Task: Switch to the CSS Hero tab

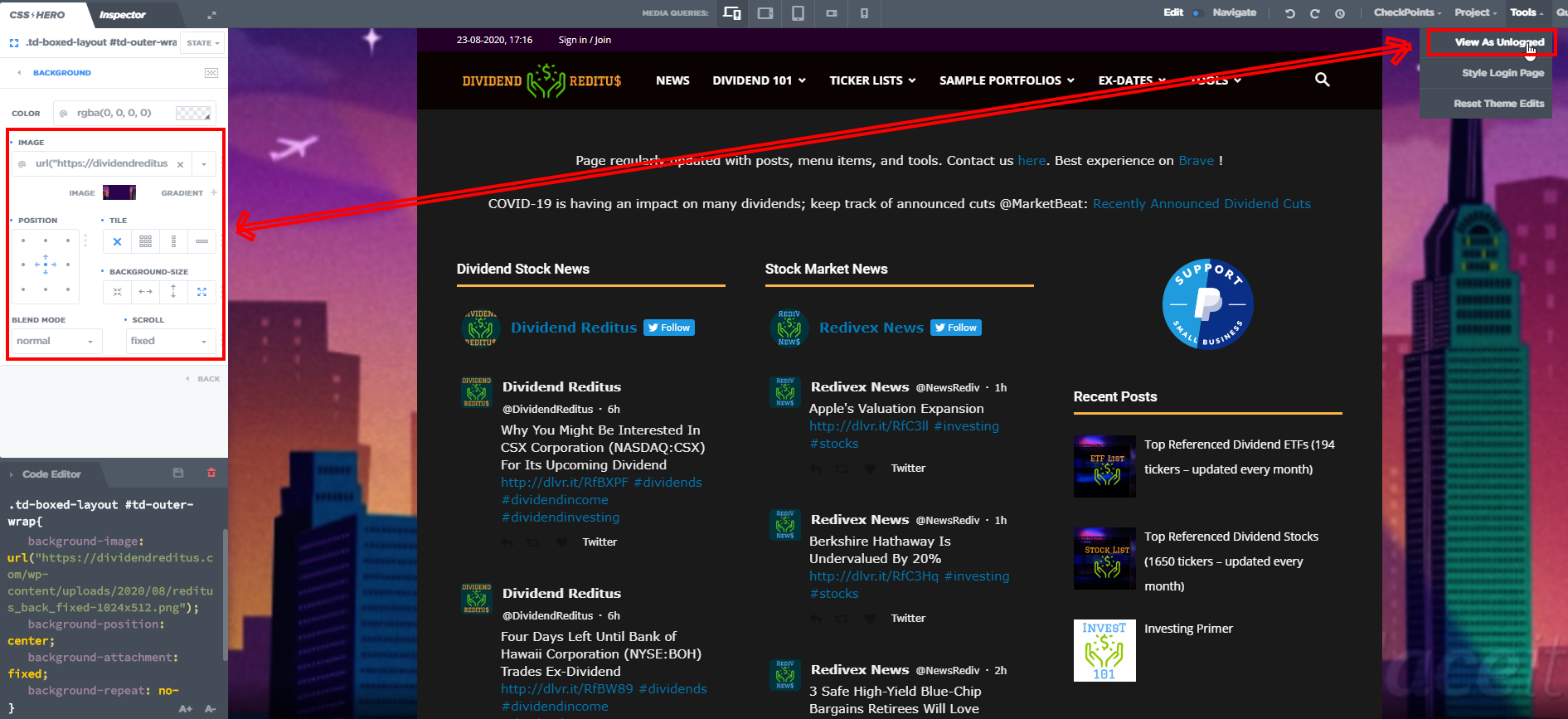Action: coord(37,15)
